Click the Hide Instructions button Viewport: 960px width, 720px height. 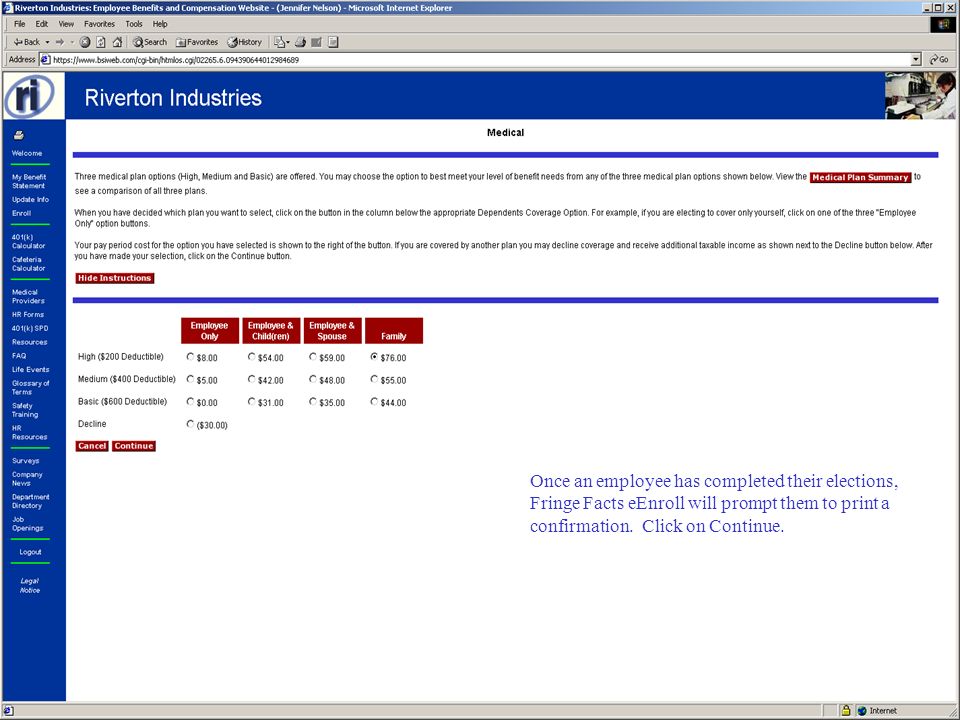(x=114, y=278)
